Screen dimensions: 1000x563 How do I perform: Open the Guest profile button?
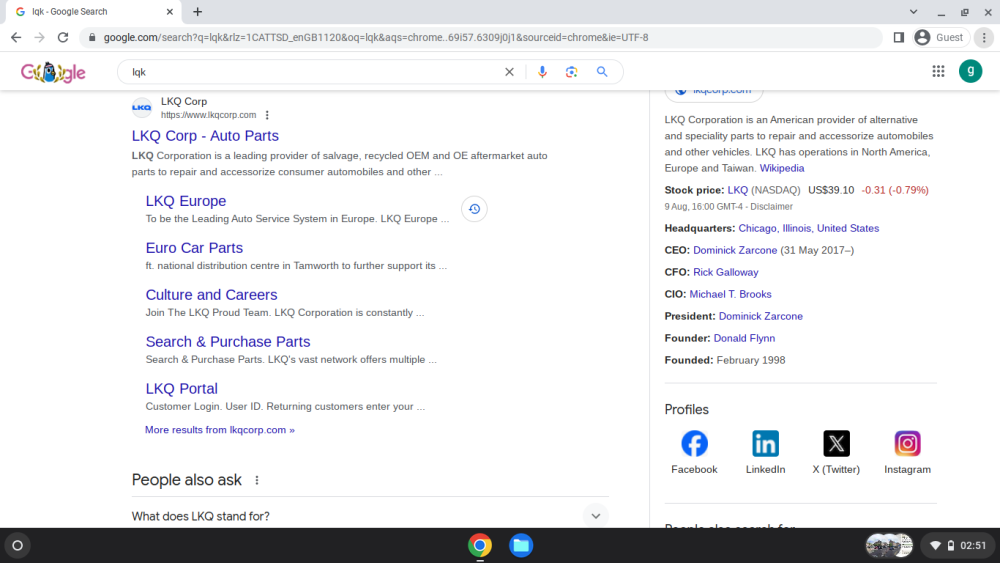pyautogui.click(x=940, y=38)
